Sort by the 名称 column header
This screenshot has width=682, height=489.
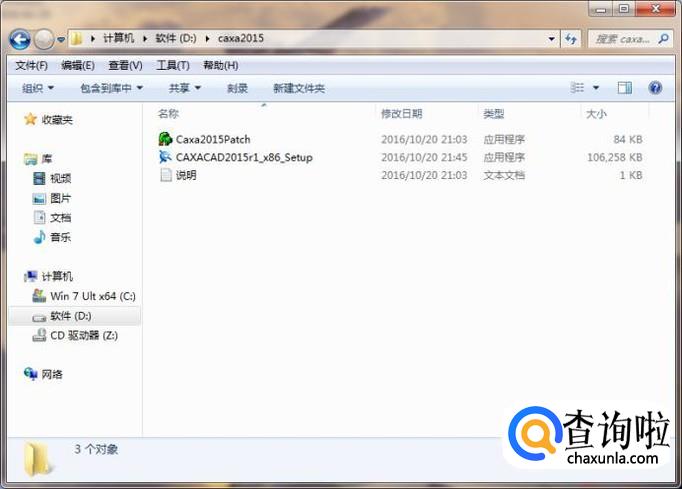point(169,114)
